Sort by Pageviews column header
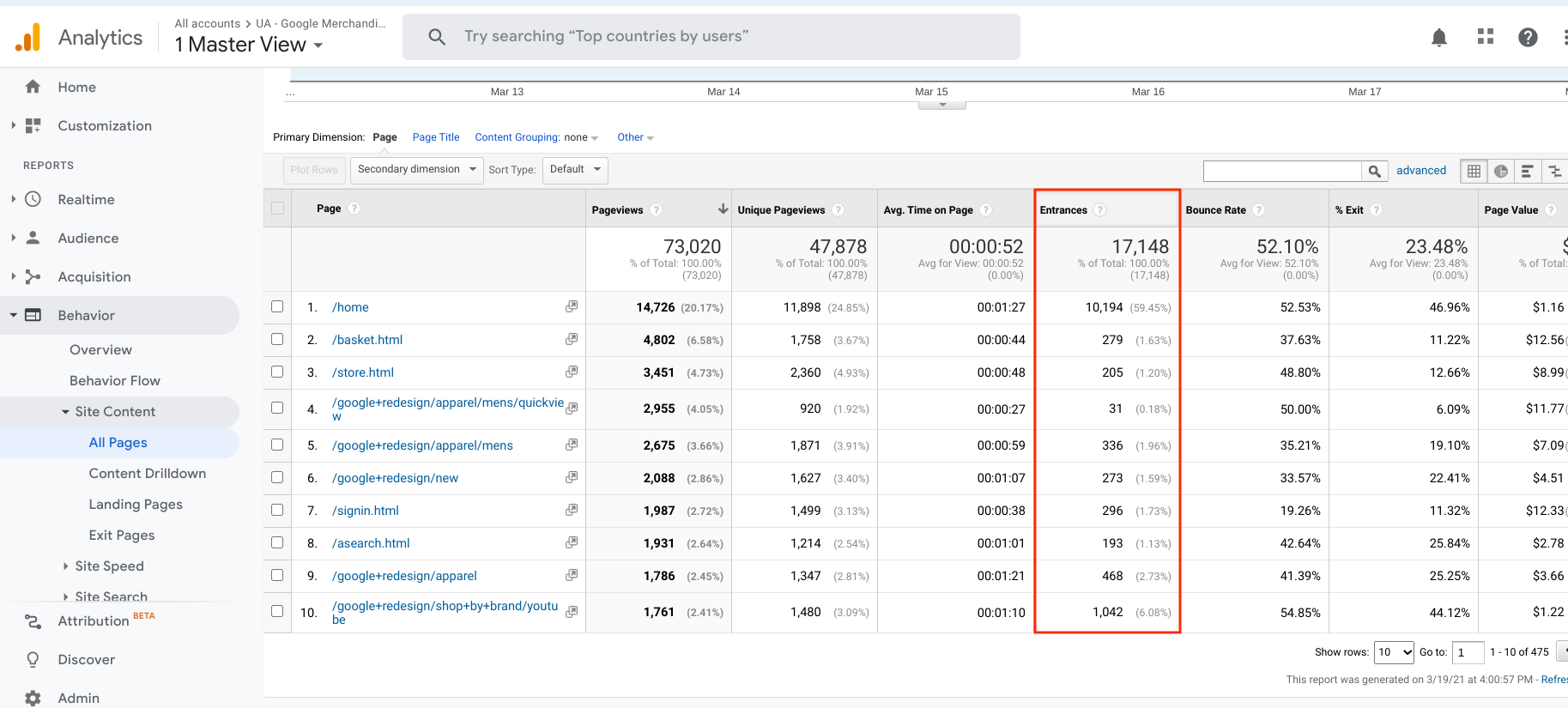Image resolution: width=1568 pixels, height=708 pixels. (x=618, y=209)
